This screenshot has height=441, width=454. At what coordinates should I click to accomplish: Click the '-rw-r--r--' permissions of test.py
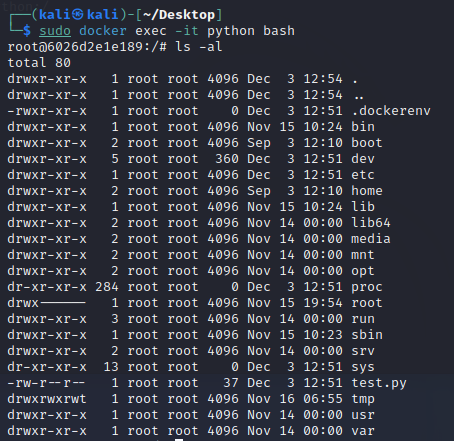coord(47,383)
